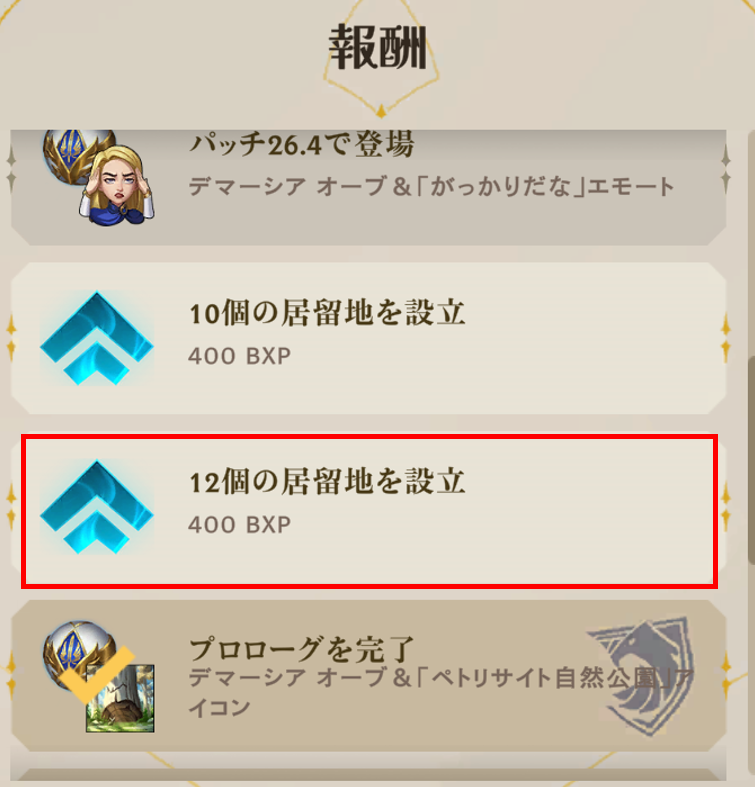This screenshot has width=755, height=787.
Task: Click the ペトリサイト自然公園 summoner icon thumbnail
Action: pyautogui.click(x=120, y=699)
